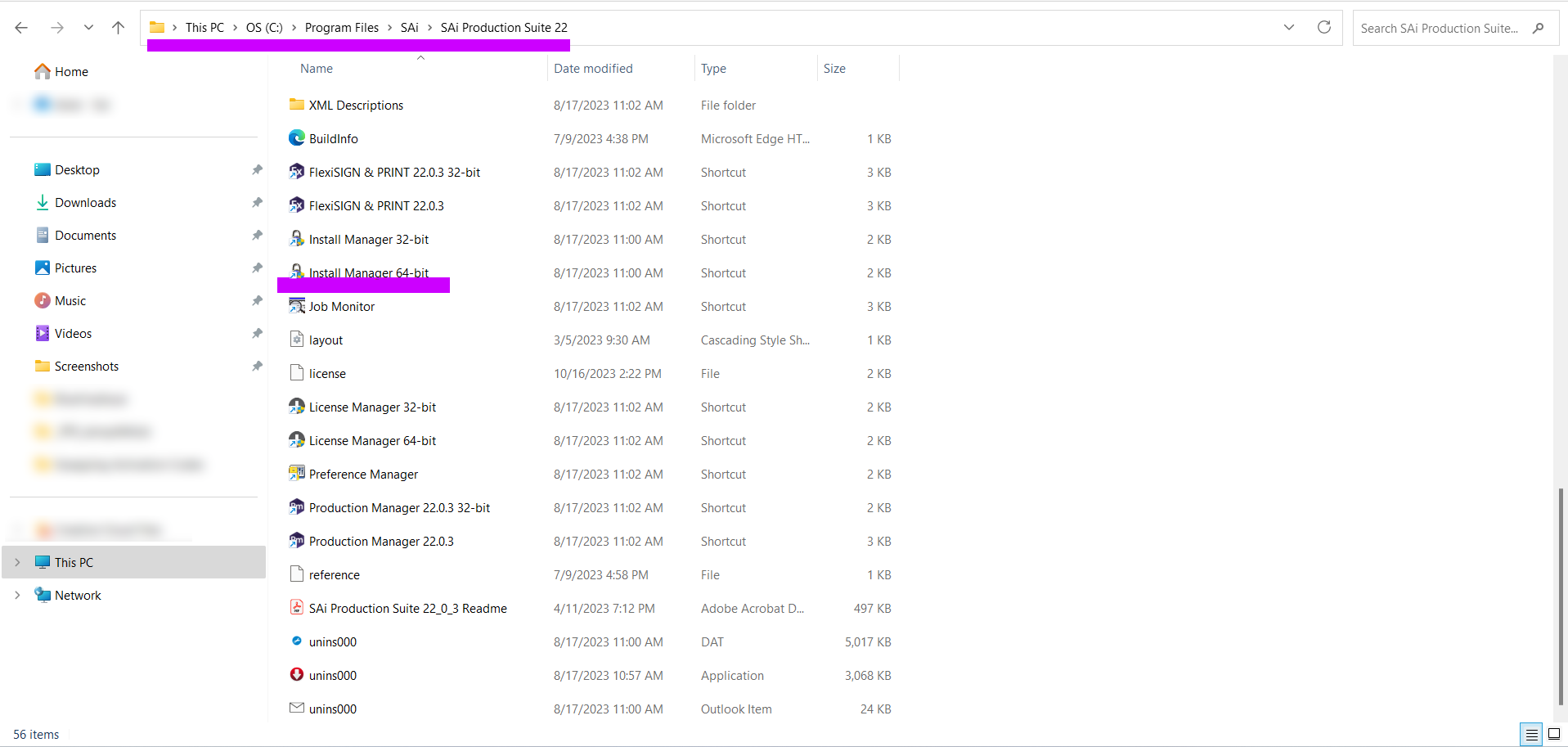The height and width of the screenshot is (747, 1568).
Task: Select unins000 Outlook Item icon
Action: tap(297, 709)
